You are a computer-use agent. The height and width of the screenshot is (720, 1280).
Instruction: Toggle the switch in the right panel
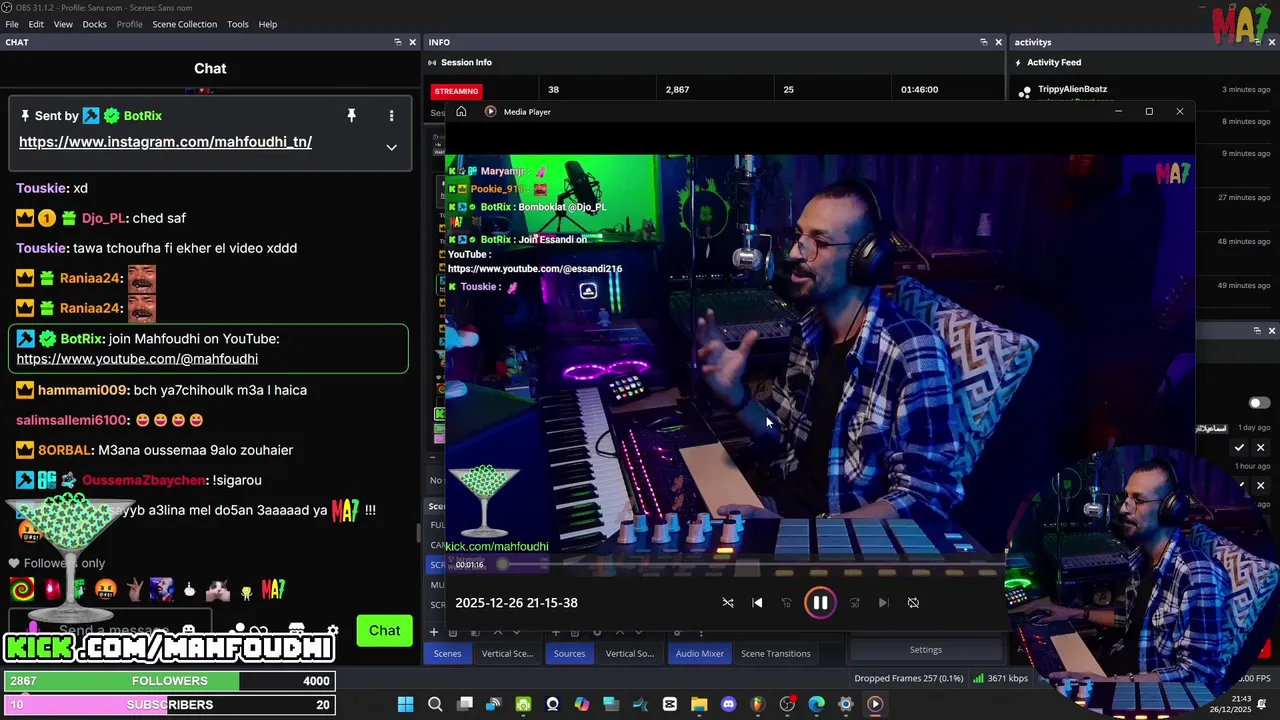point(1259,403)
